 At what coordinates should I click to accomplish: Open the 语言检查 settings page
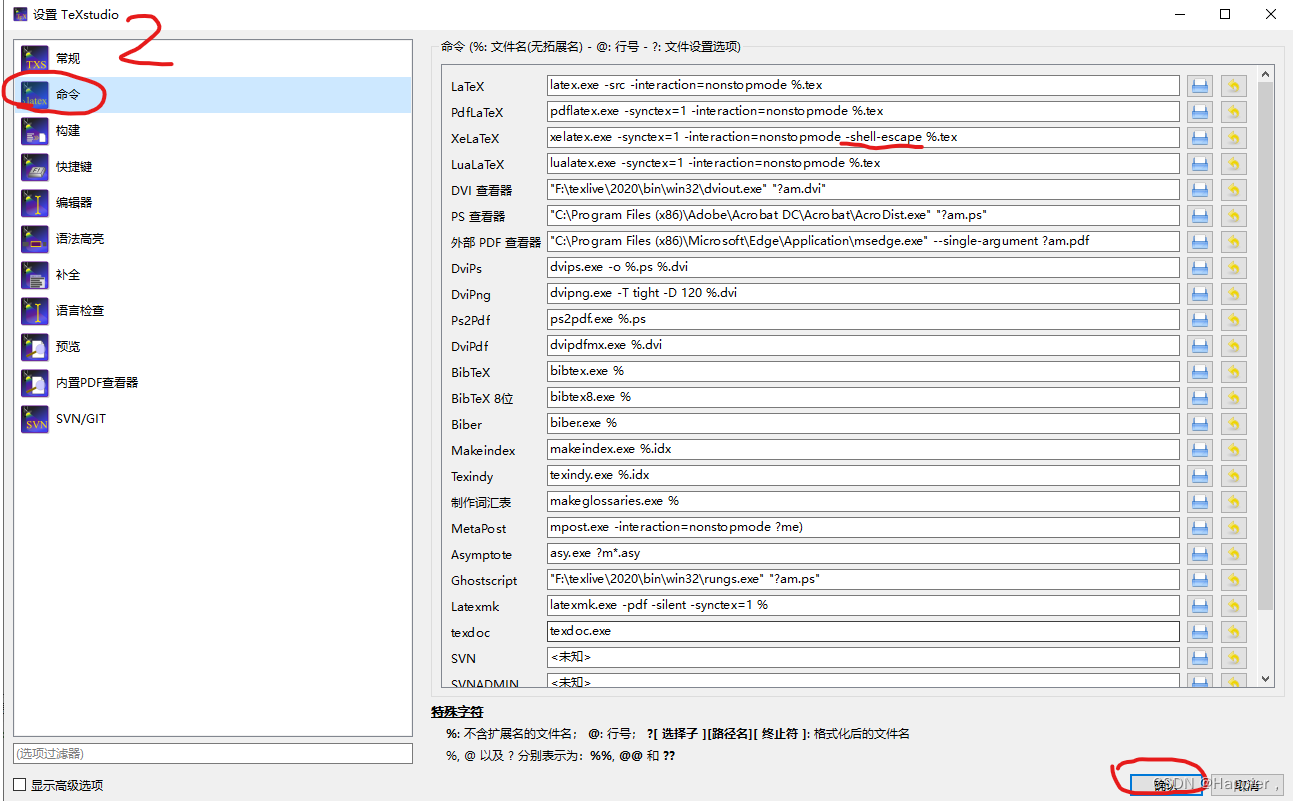click(212, 311)
